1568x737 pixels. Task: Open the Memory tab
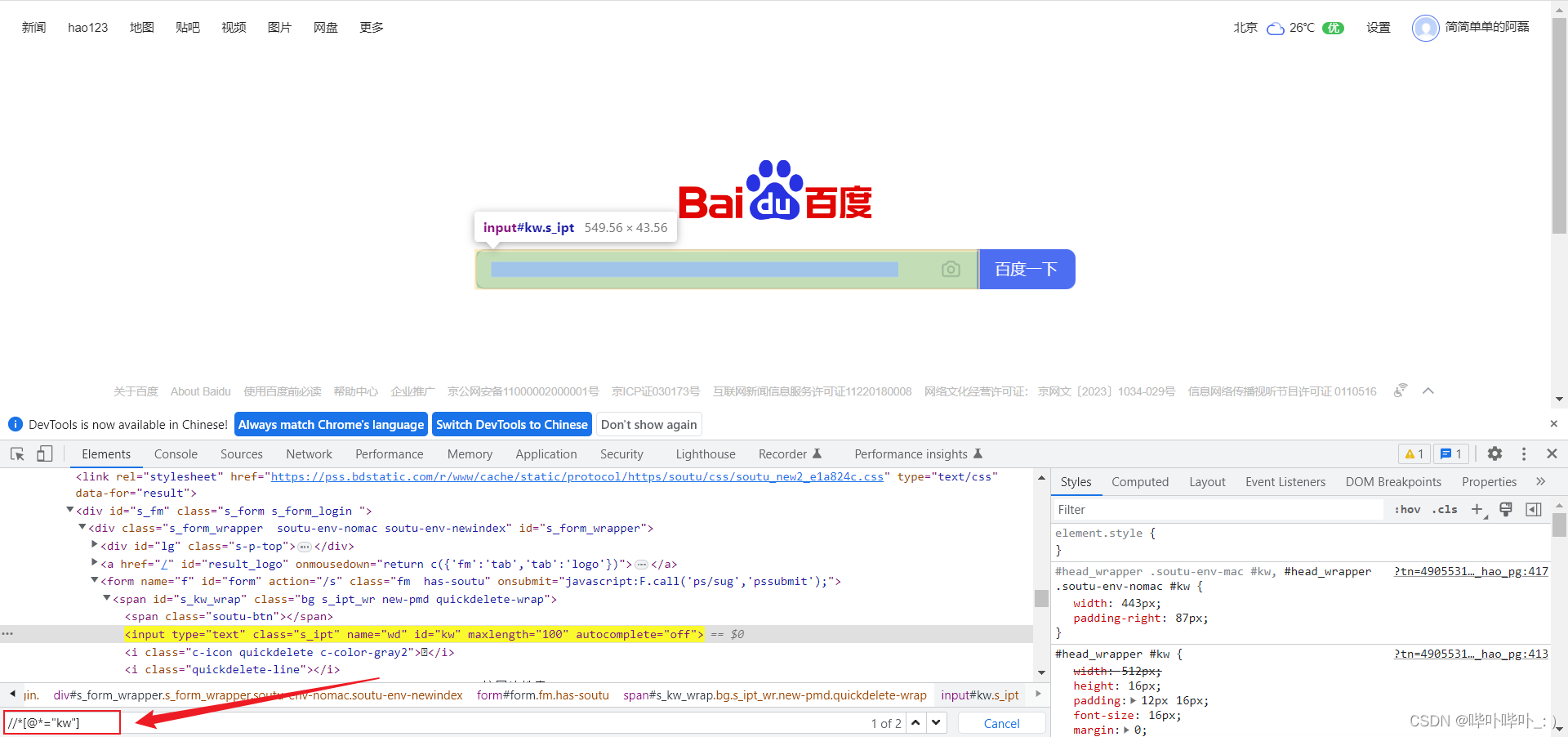(470, 454)
